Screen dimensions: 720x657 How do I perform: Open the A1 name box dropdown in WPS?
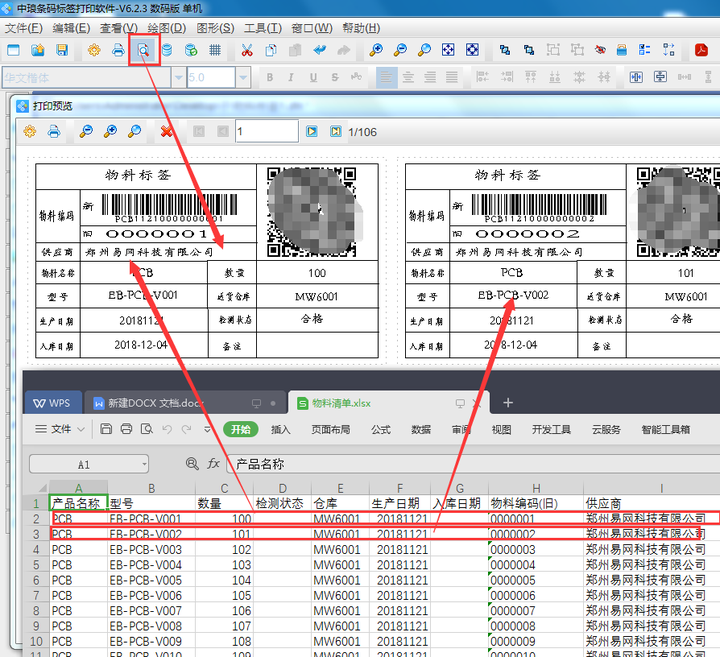click(x=145, y=464)
